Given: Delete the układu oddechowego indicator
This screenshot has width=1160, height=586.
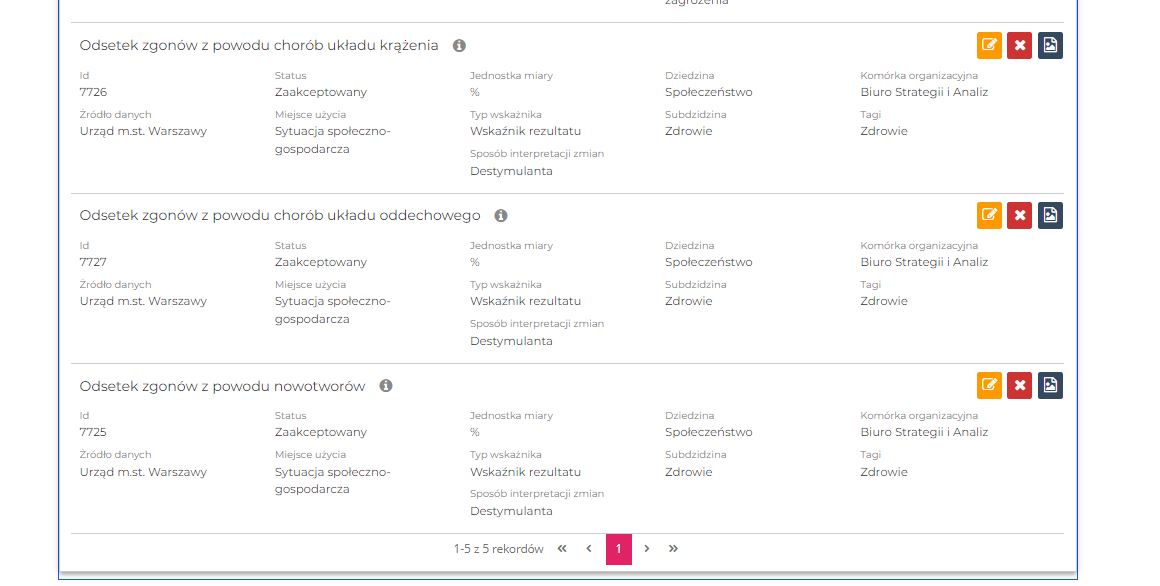Looking at the screenshot, I should pyautogui.click(x=1019, y=215).
